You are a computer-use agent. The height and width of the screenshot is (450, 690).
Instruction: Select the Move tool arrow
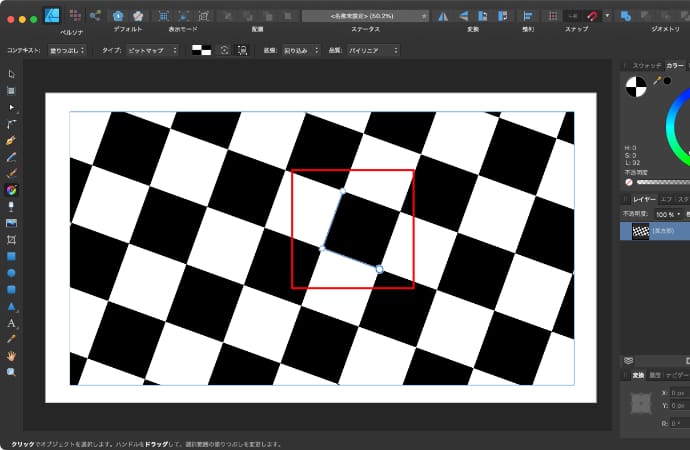coord(11,74)
